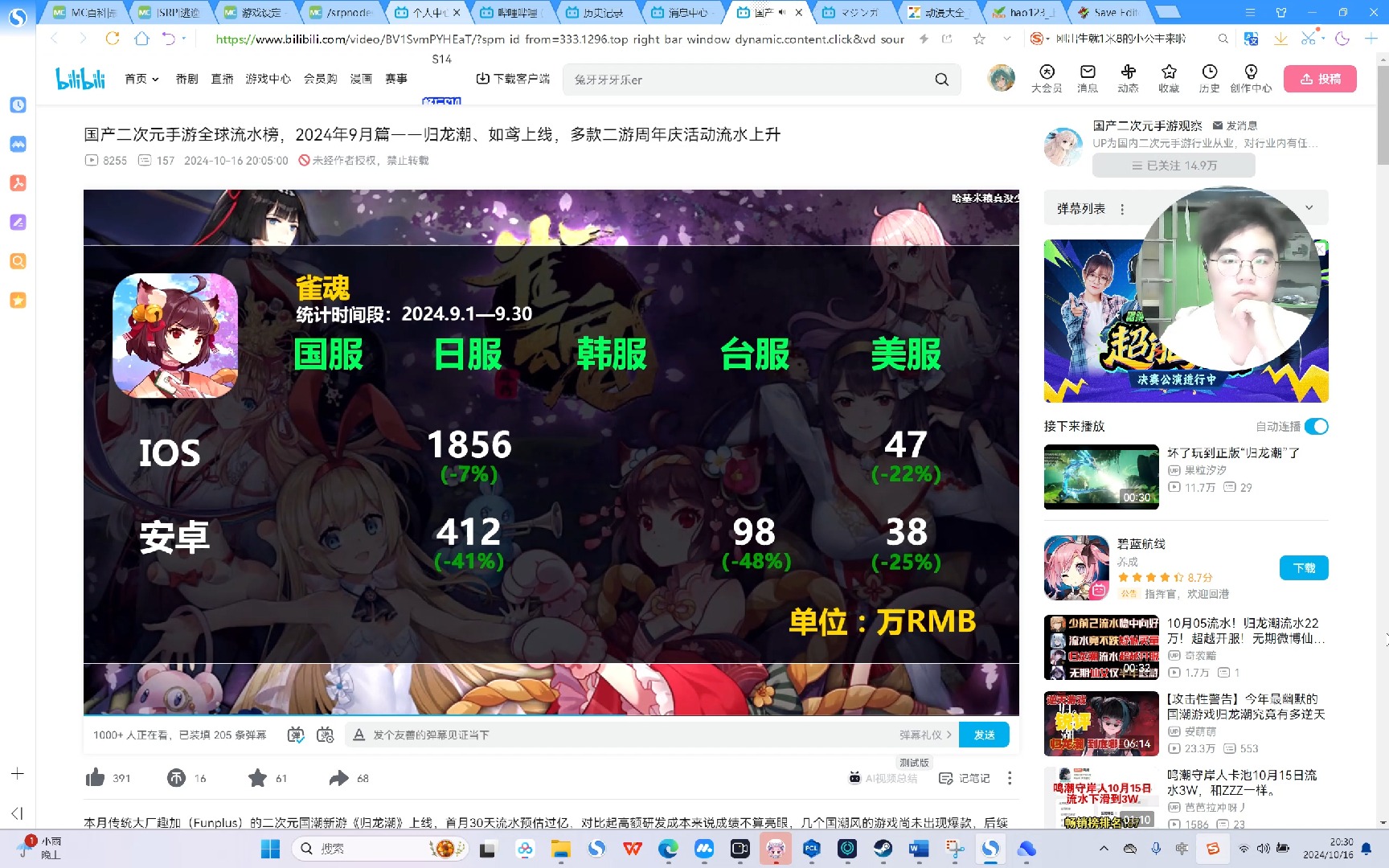Open the 赛事 nav item
The image size is (1389, 868).
coord(395,79)
